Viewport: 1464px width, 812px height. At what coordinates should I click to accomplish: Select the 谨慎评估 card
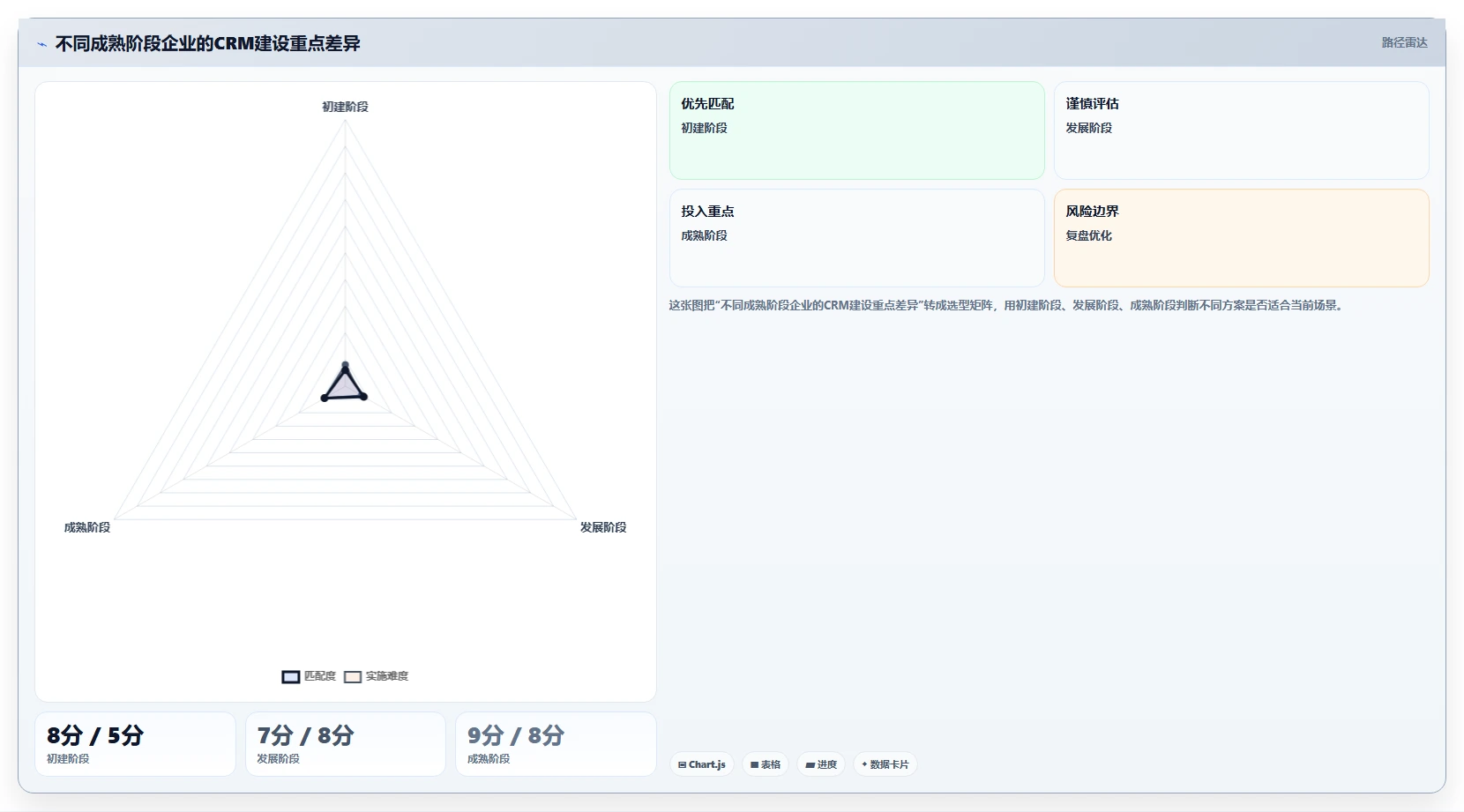(x=1242, y=130)
